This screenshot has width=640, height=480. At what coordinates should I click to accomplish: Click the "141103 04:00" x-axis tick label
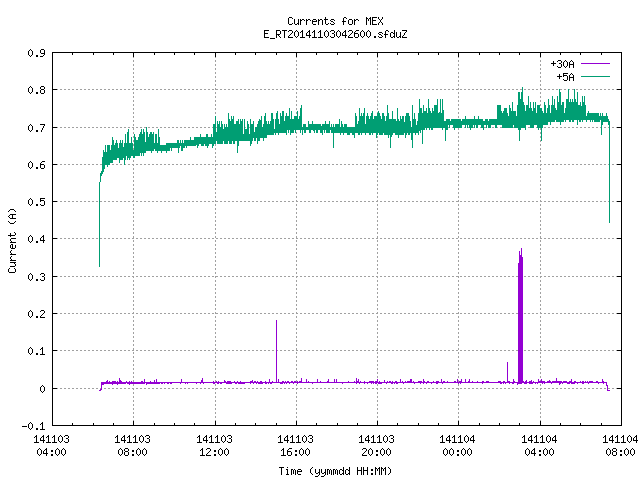(x=51, y=446)
